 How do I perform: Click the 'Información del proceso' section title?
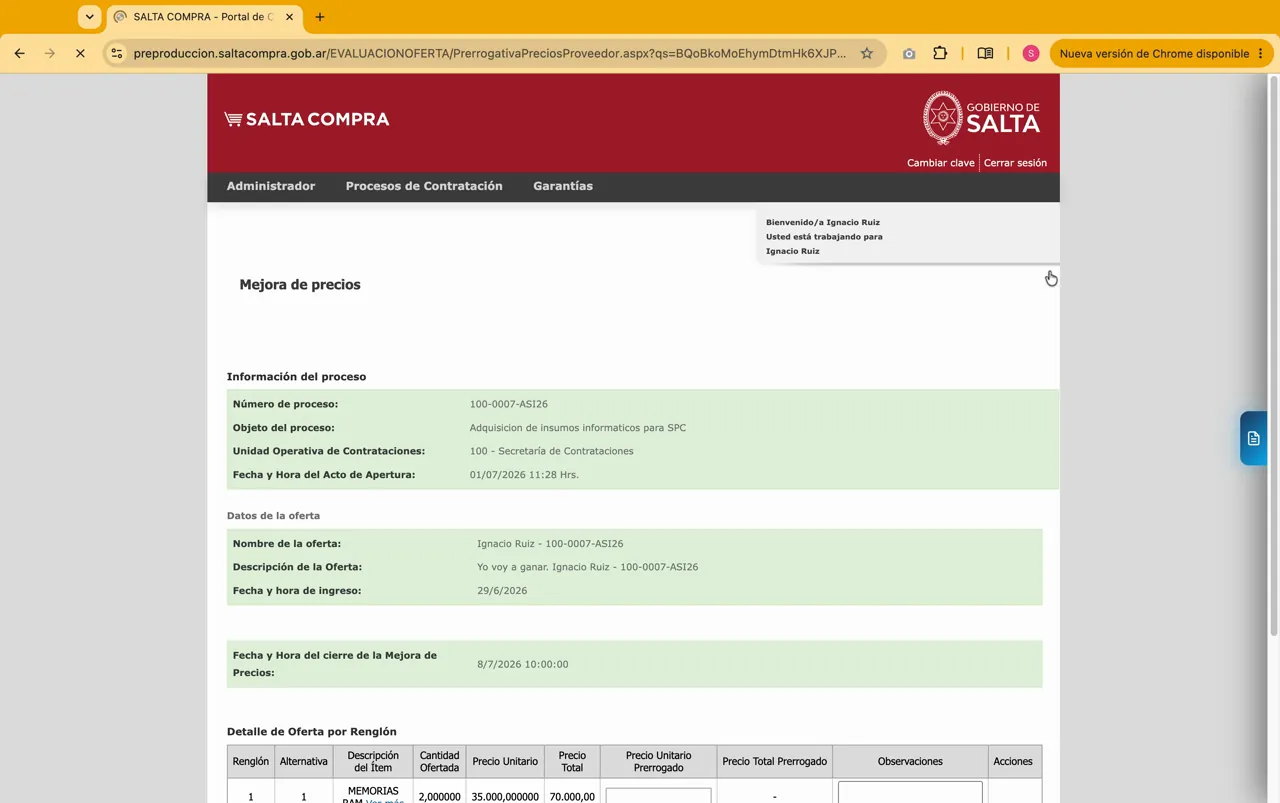296,377
